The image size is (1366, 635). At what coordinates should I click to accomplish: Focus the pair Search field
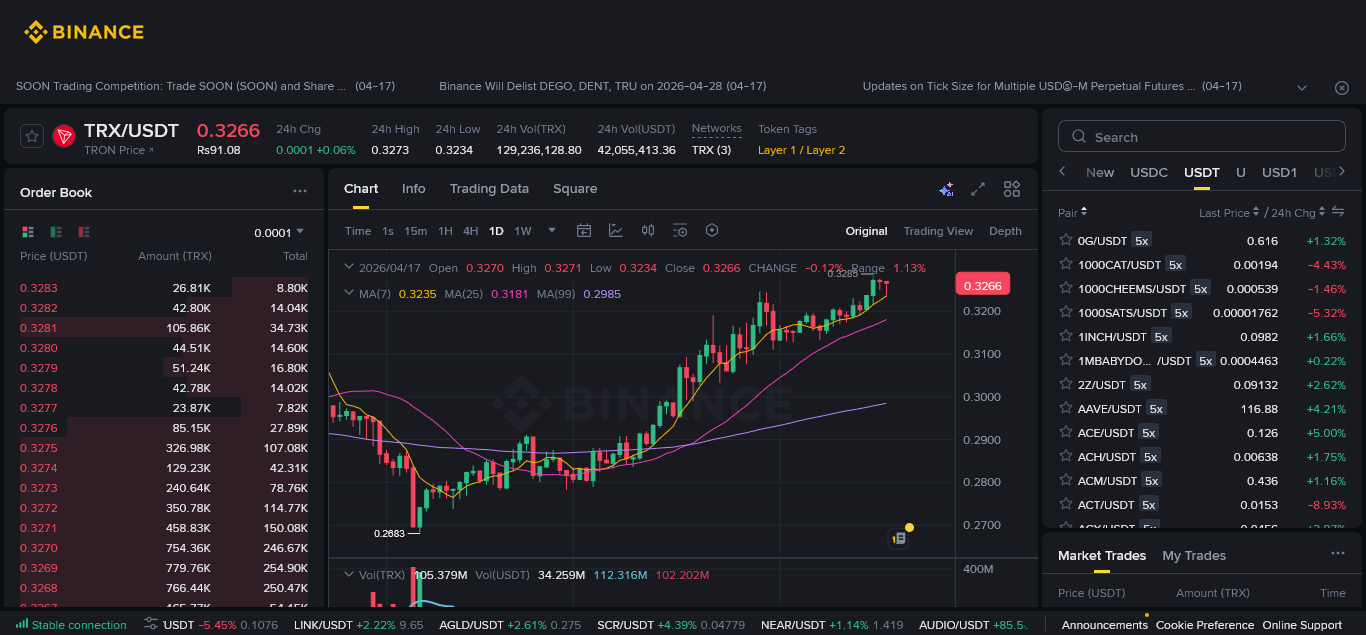(x=1202, y=137)
